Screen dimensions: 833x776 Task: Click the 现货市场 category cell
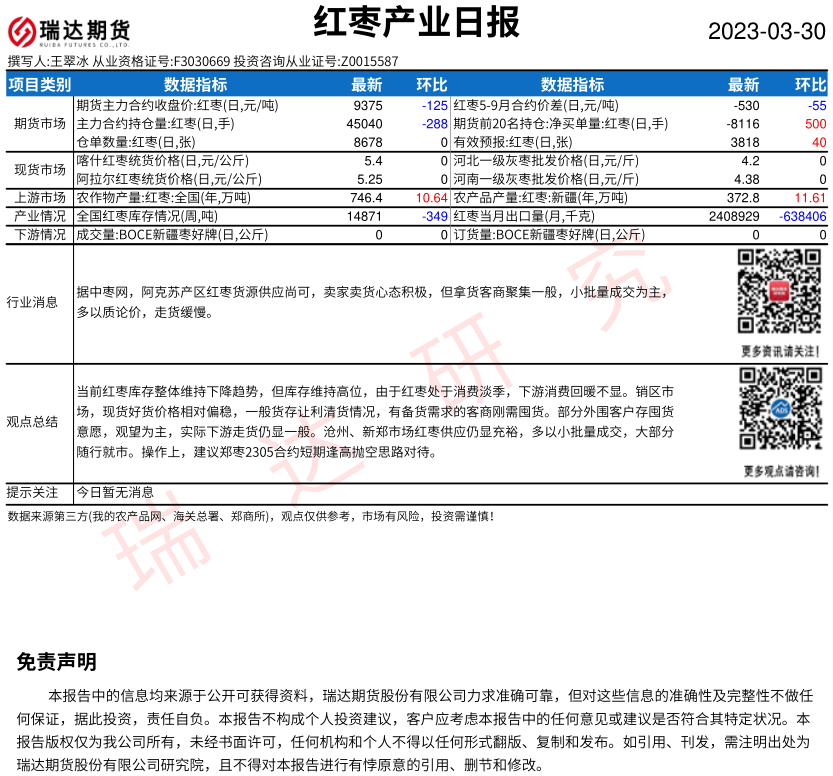coord(40,169)
